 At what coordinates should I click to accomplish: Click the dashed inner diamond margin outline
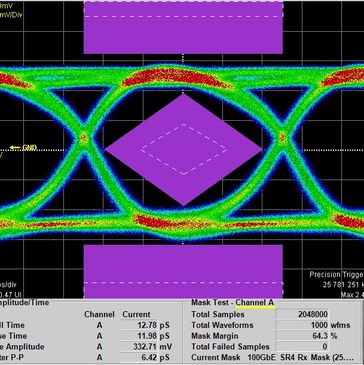183,149
